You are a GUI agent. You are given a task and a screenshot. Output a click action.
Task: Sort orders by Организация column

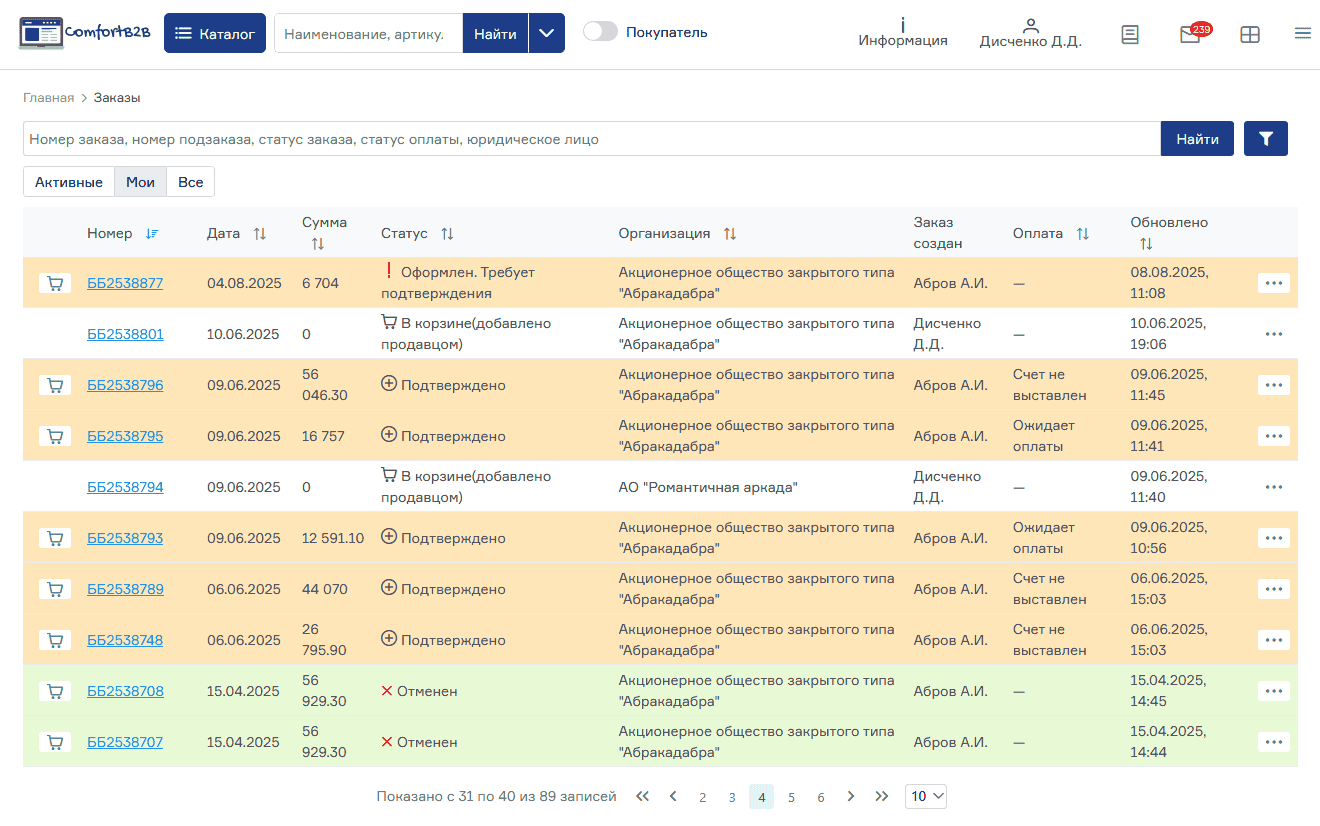tap(730, 233)
